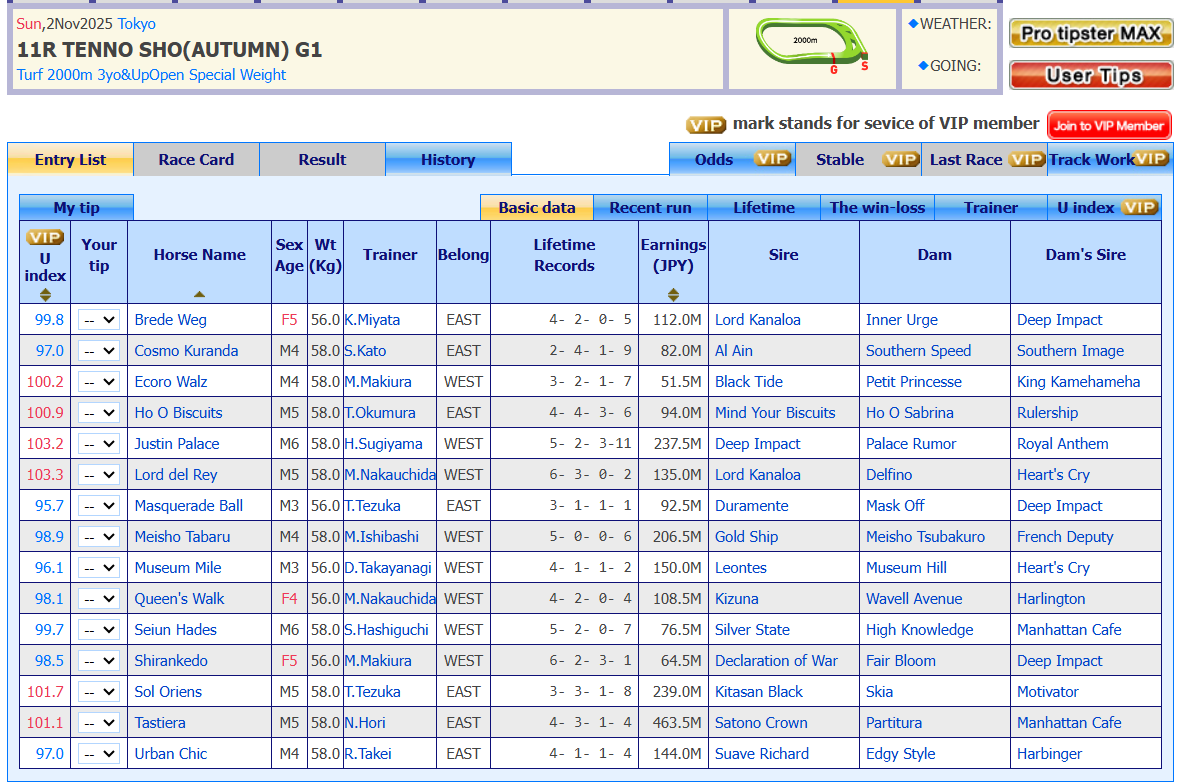Switch to Race Card tab
The width and height of the screenshot is (1181, 782).
pyautogui.click(x=197, y=160)
